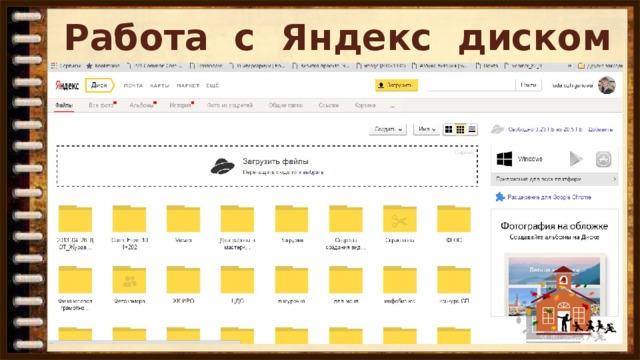
Task: Open the ЦДО folder
Action: [x=237, y=280]
